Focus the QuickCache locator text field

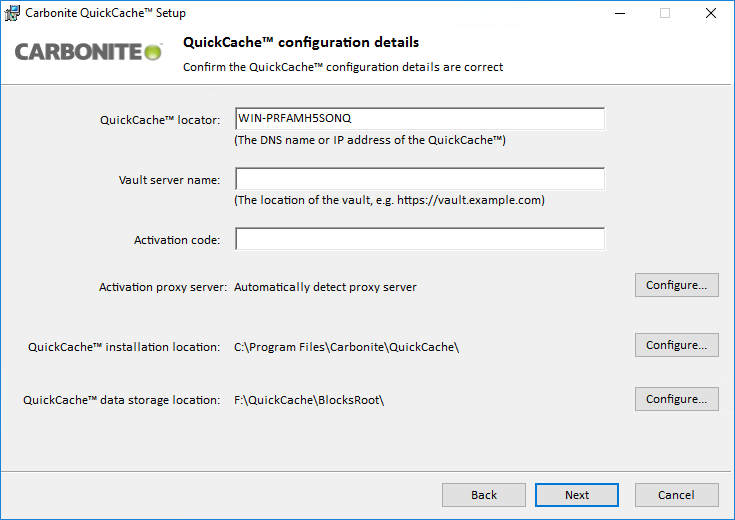pos(419,119)
